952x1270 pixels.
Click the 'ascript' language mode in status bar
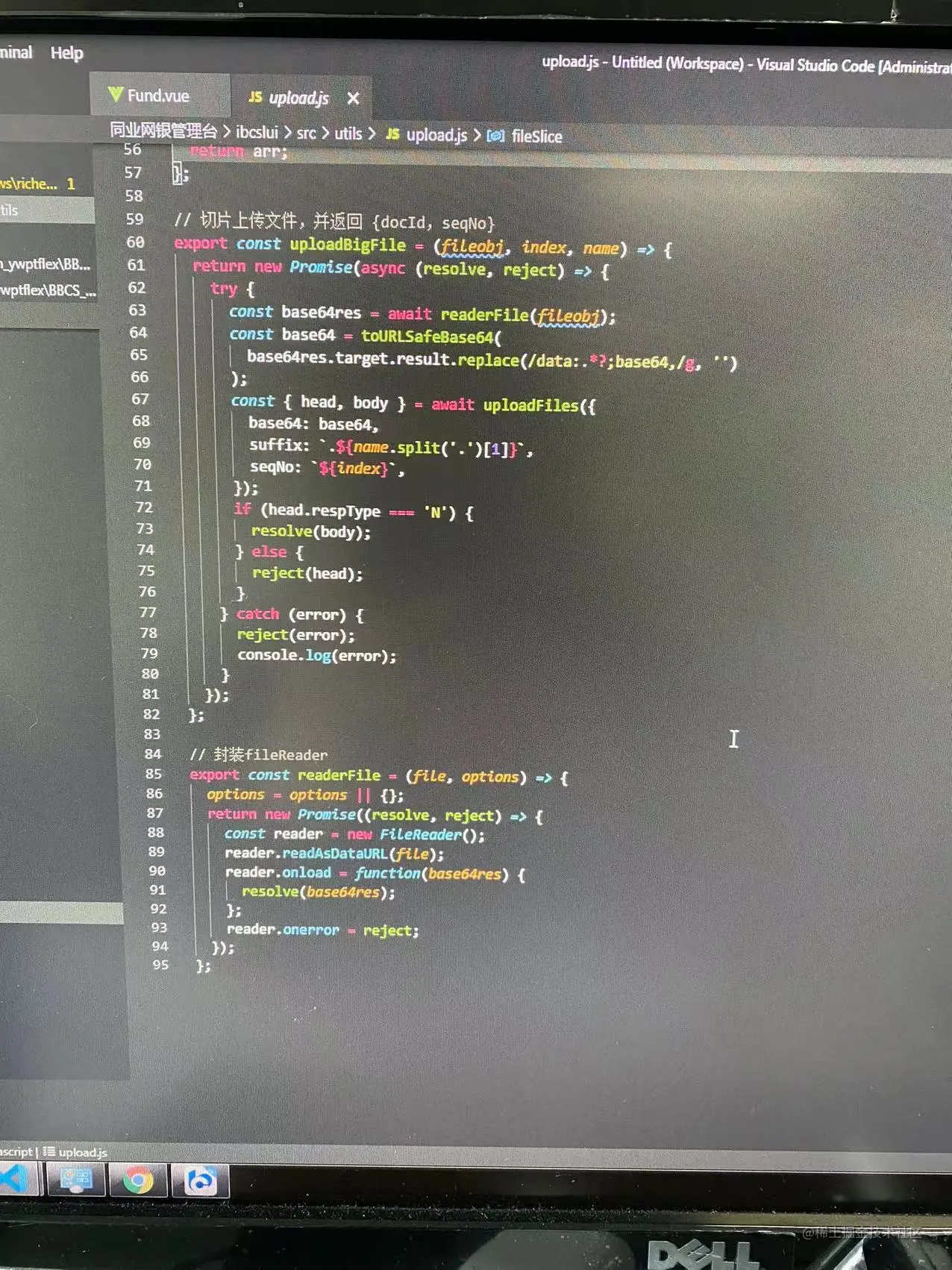point(16,1151)
